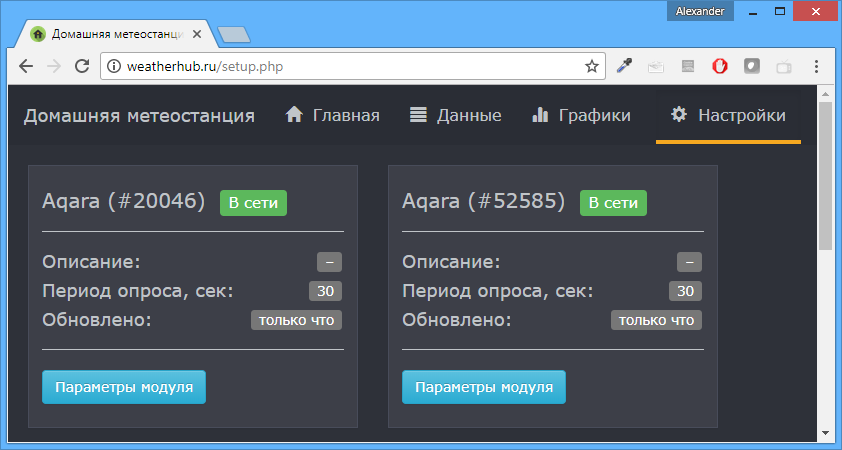
Task: Activate the eyedropper color picker extension
Action: (x=624, y=66)
